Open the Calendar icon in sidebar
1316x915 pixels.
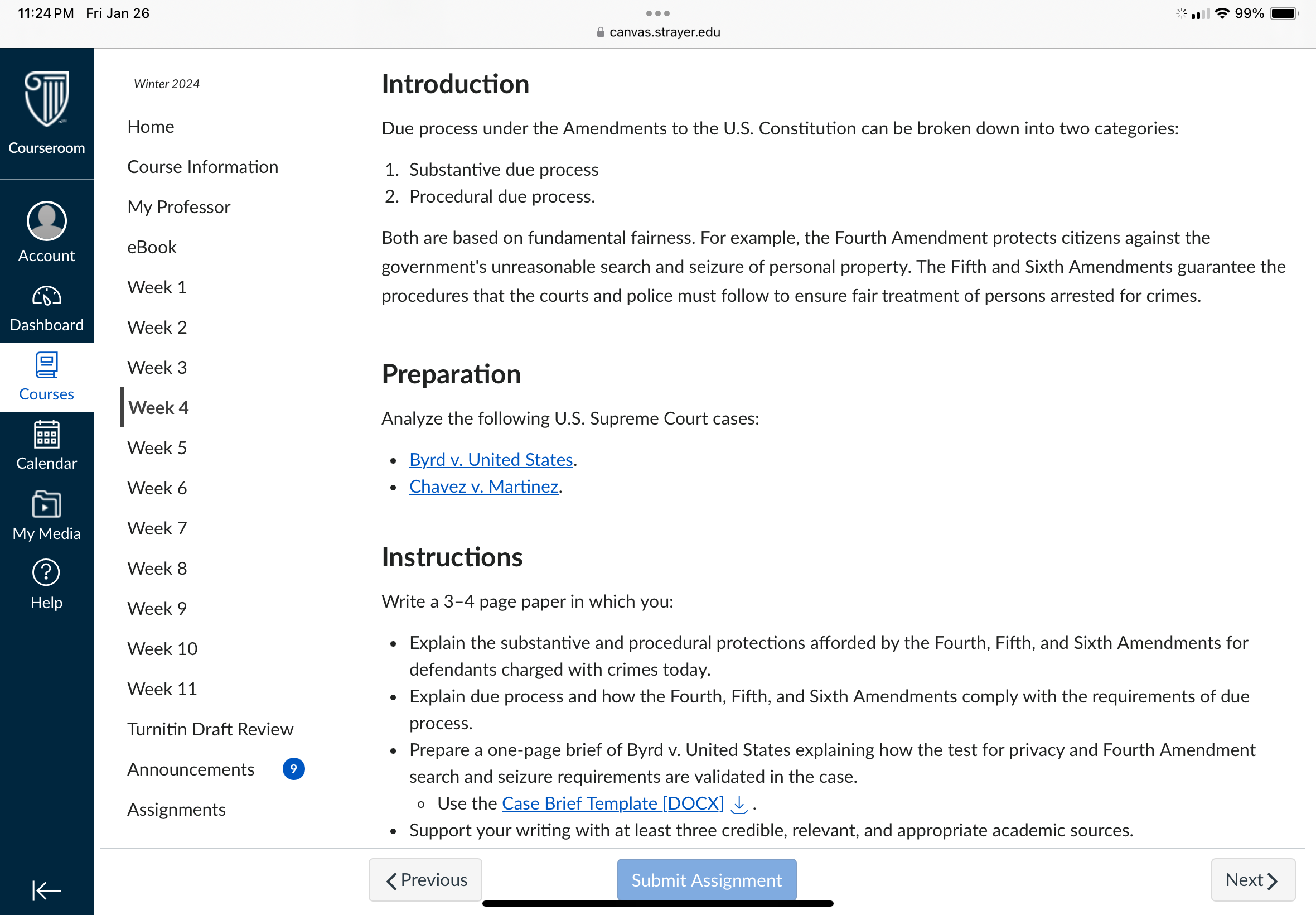tap(46, 435)
